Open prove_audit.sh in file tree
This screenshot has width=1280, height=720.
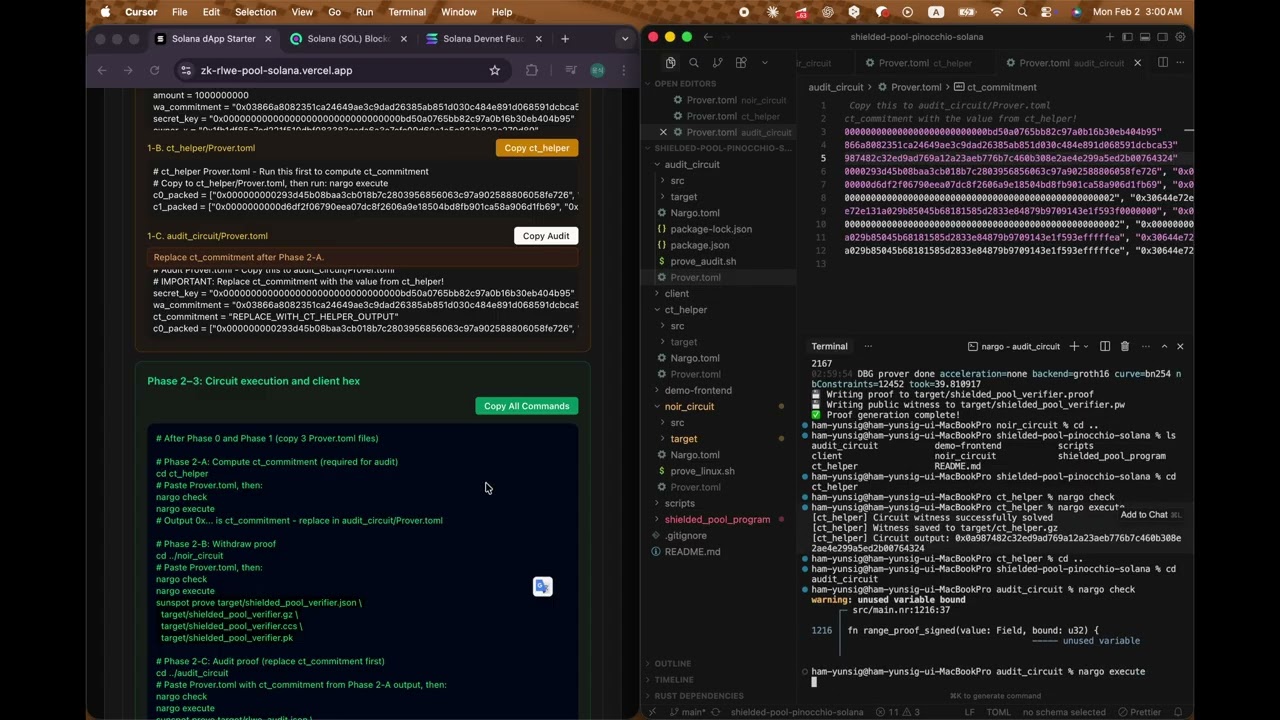703,261
